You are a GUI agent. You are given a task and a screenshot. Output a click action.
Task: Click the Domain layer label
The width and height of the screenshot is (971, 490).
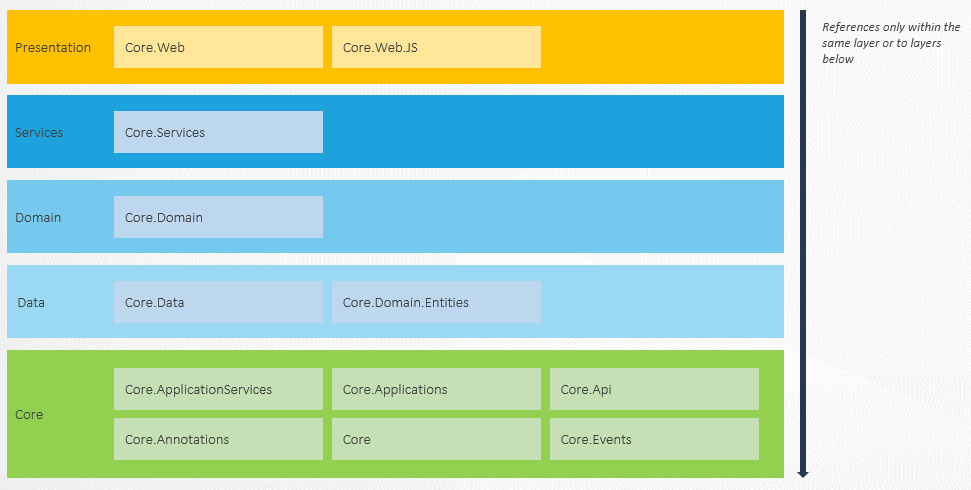point(38,217)
